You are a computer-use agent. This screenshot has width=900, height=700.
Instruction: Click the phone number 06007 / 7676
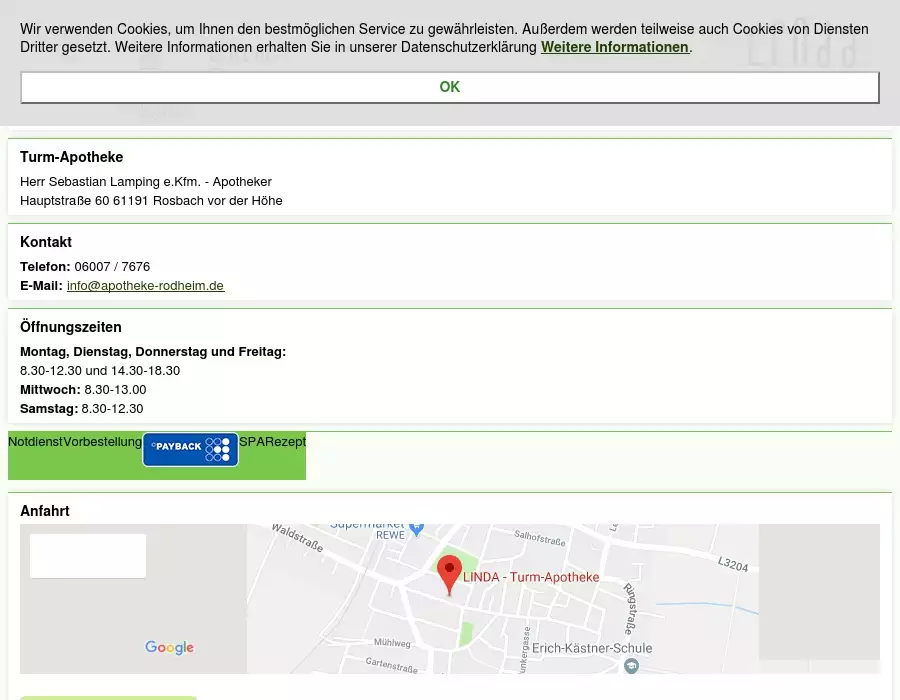(x=112, y=267)
